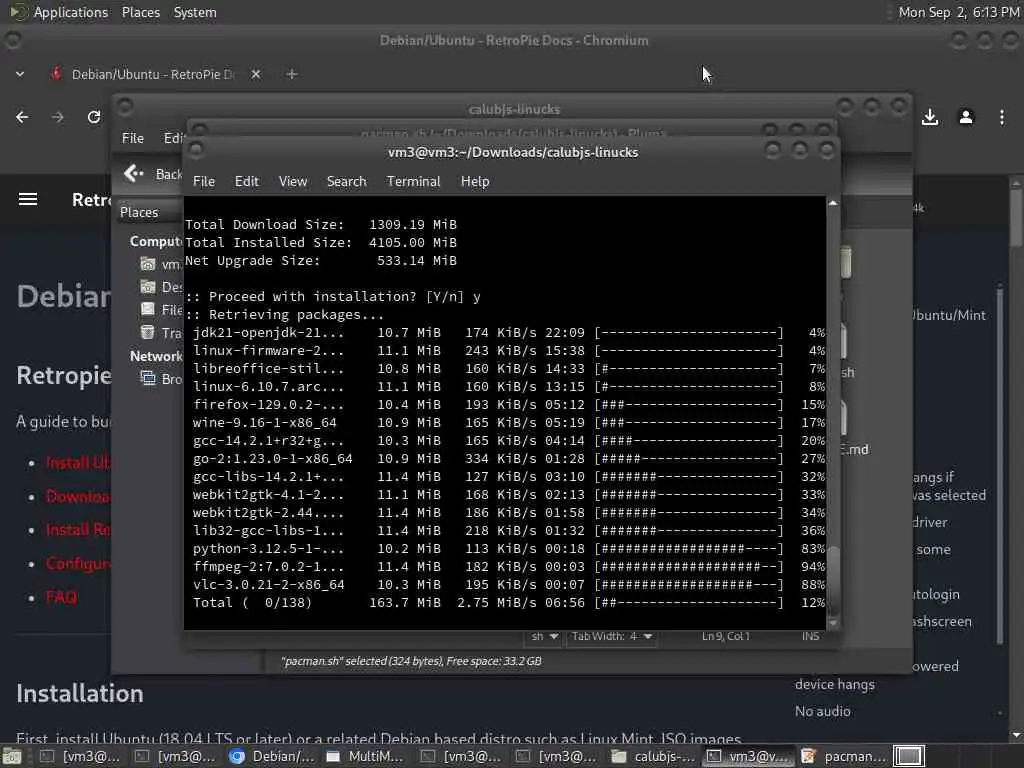The image size is (1024, 768).
Task: Open RetroPie docs hamburger menu
Action: (x=27, y=199)
